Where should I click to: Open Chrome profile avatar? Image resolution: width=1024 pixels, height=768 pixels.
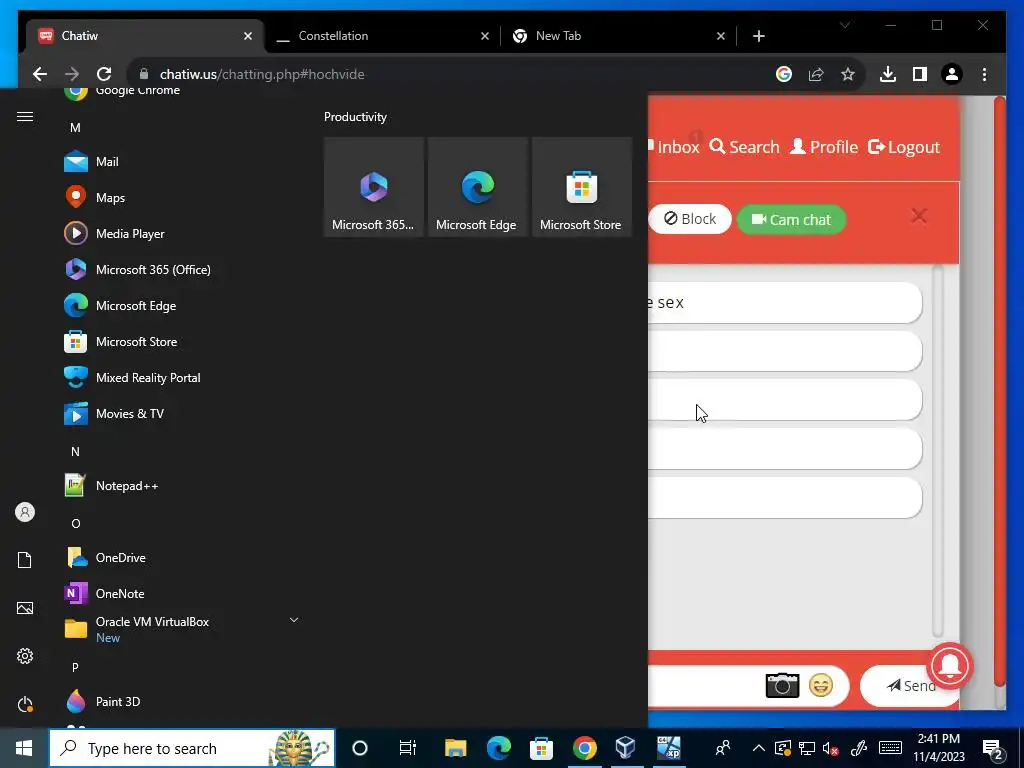pyautogui.click(x=952, y=74)
